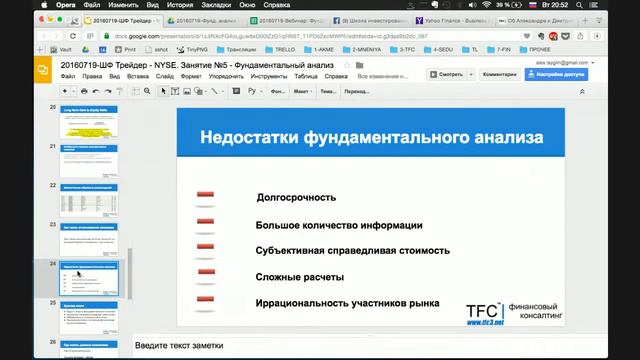Screen dimensions: 640x360
Task: Click the Insert image icon
Action: click(x=187, y=91)
